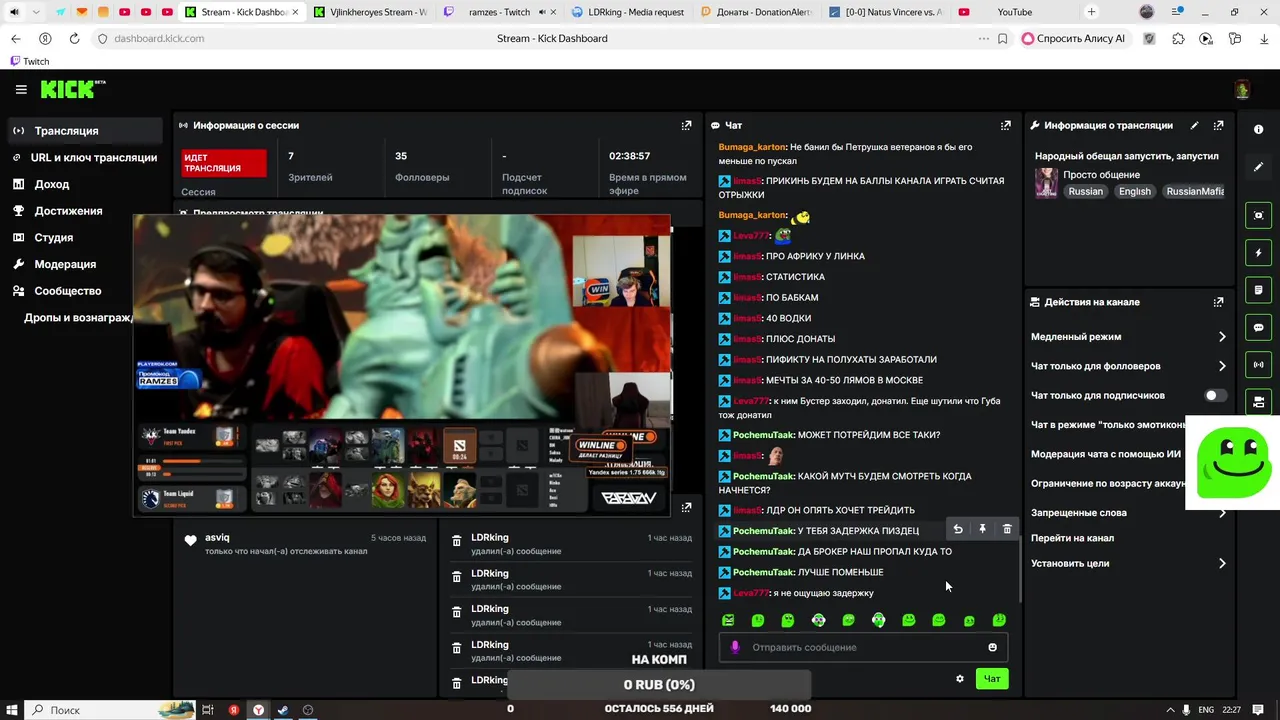Image resolution: width=1280 pixels, height=720 pixels.
Task: Click the KICK logo
Action: 73,89
